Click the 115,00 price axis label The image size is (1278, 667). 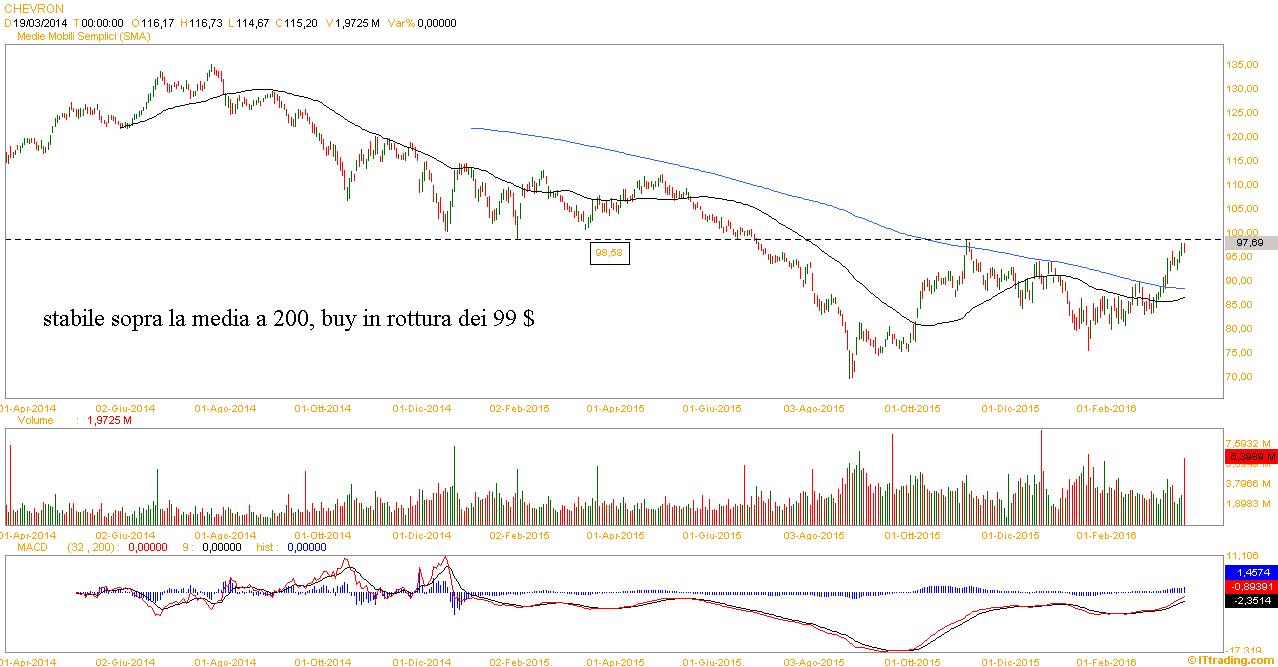click(x=1243, y=161)
